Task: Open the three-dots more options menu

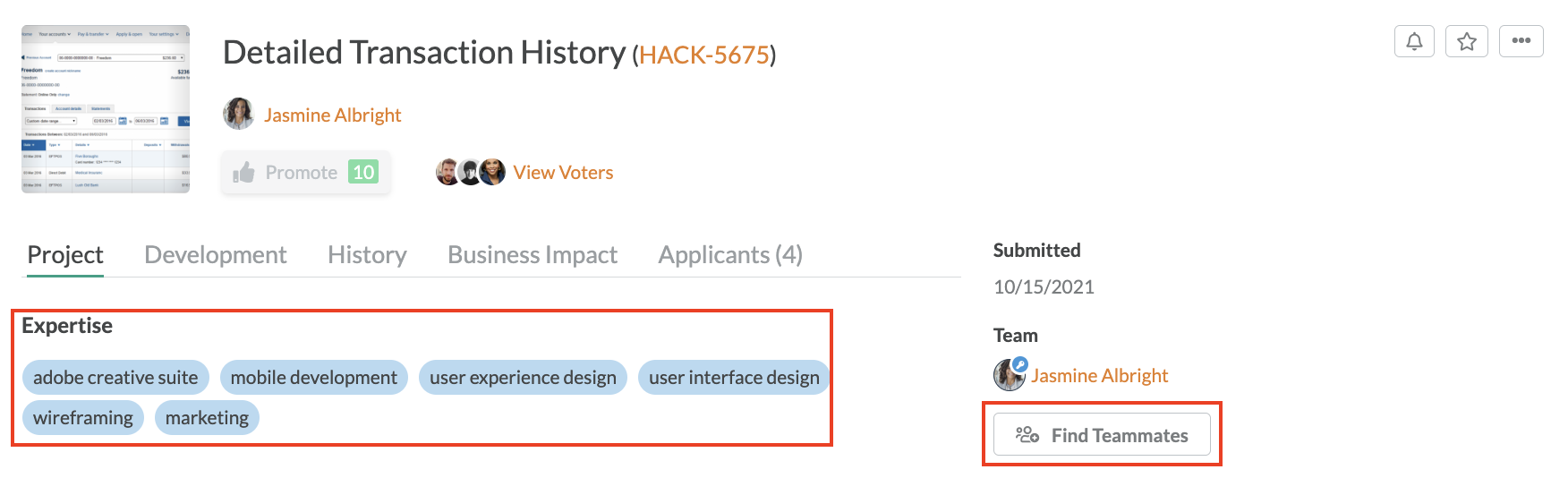Action: (1521, 41)
